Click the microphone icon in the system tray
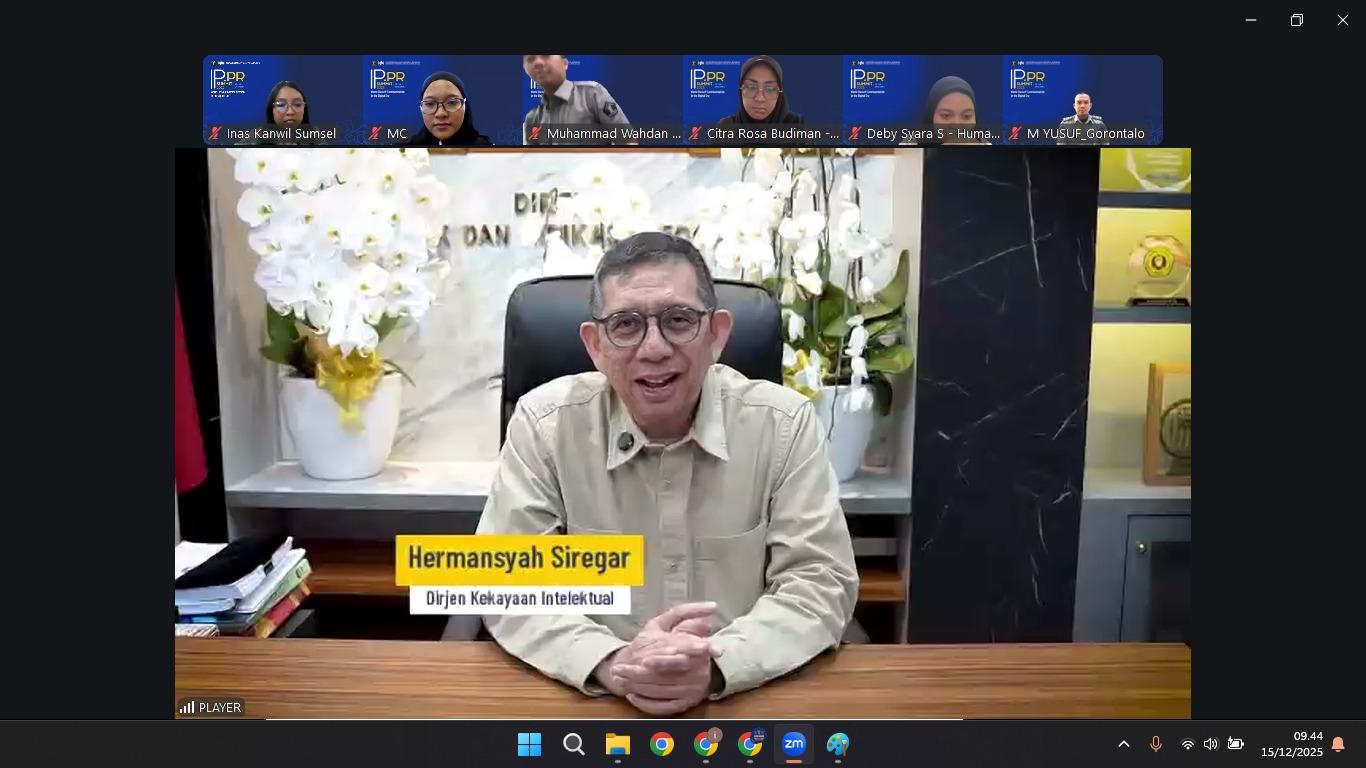Image resolution: width=1366 pixels, height=768 pixels. (1155, 744)
